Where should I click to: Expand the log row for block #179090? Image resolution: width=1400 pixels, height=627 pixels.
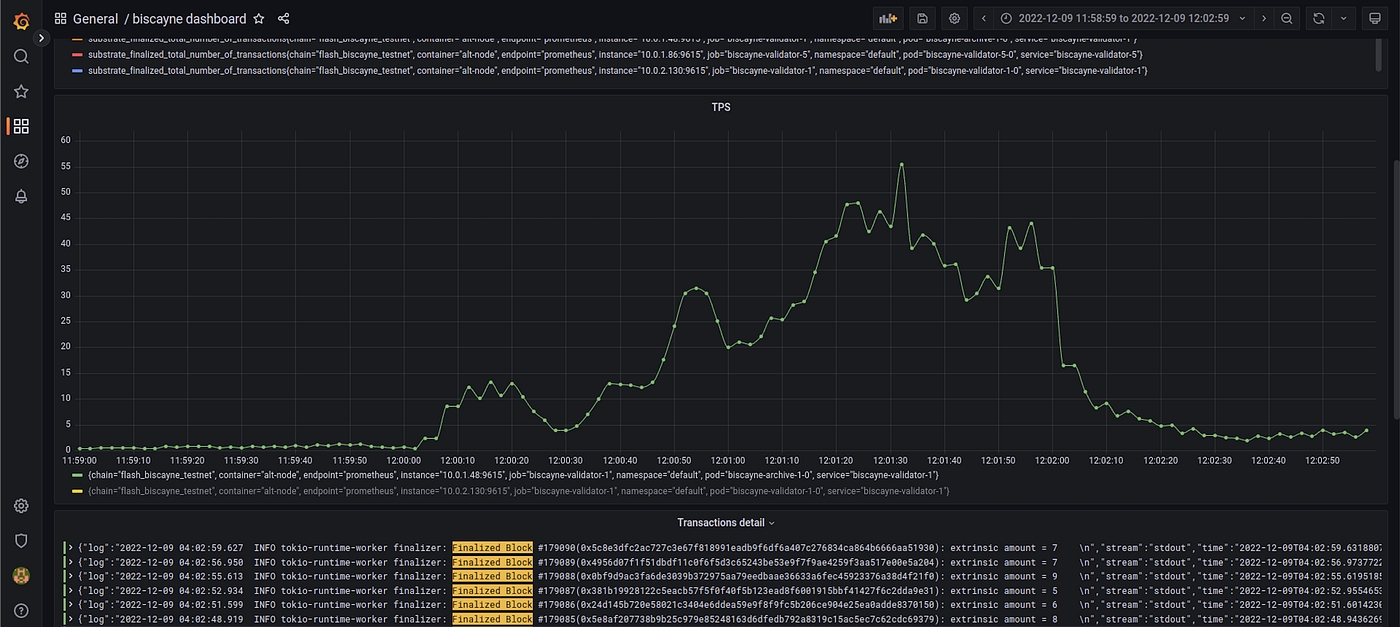[69, 548]
